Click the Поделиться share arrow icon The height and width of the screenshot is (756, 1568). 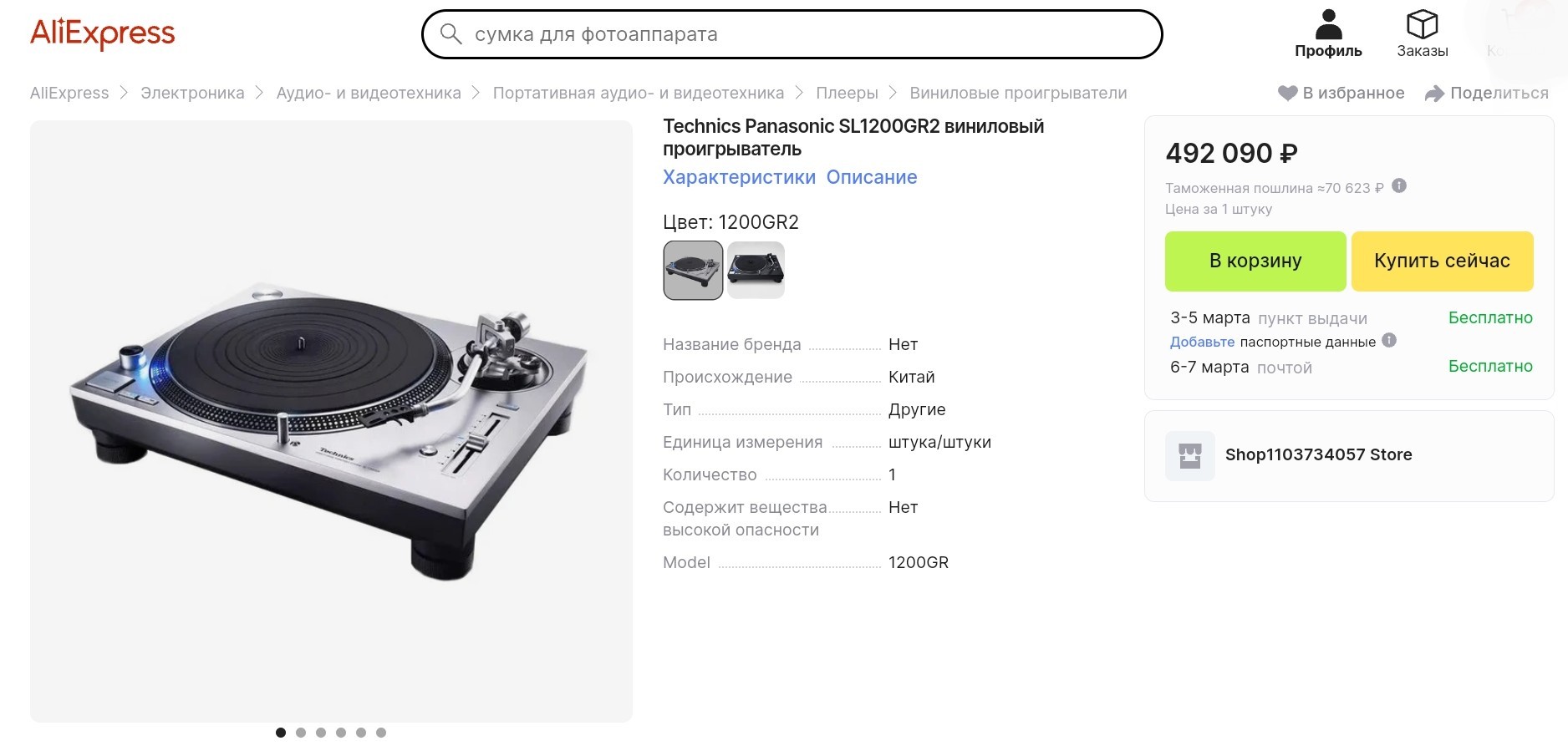point(1434,94)
